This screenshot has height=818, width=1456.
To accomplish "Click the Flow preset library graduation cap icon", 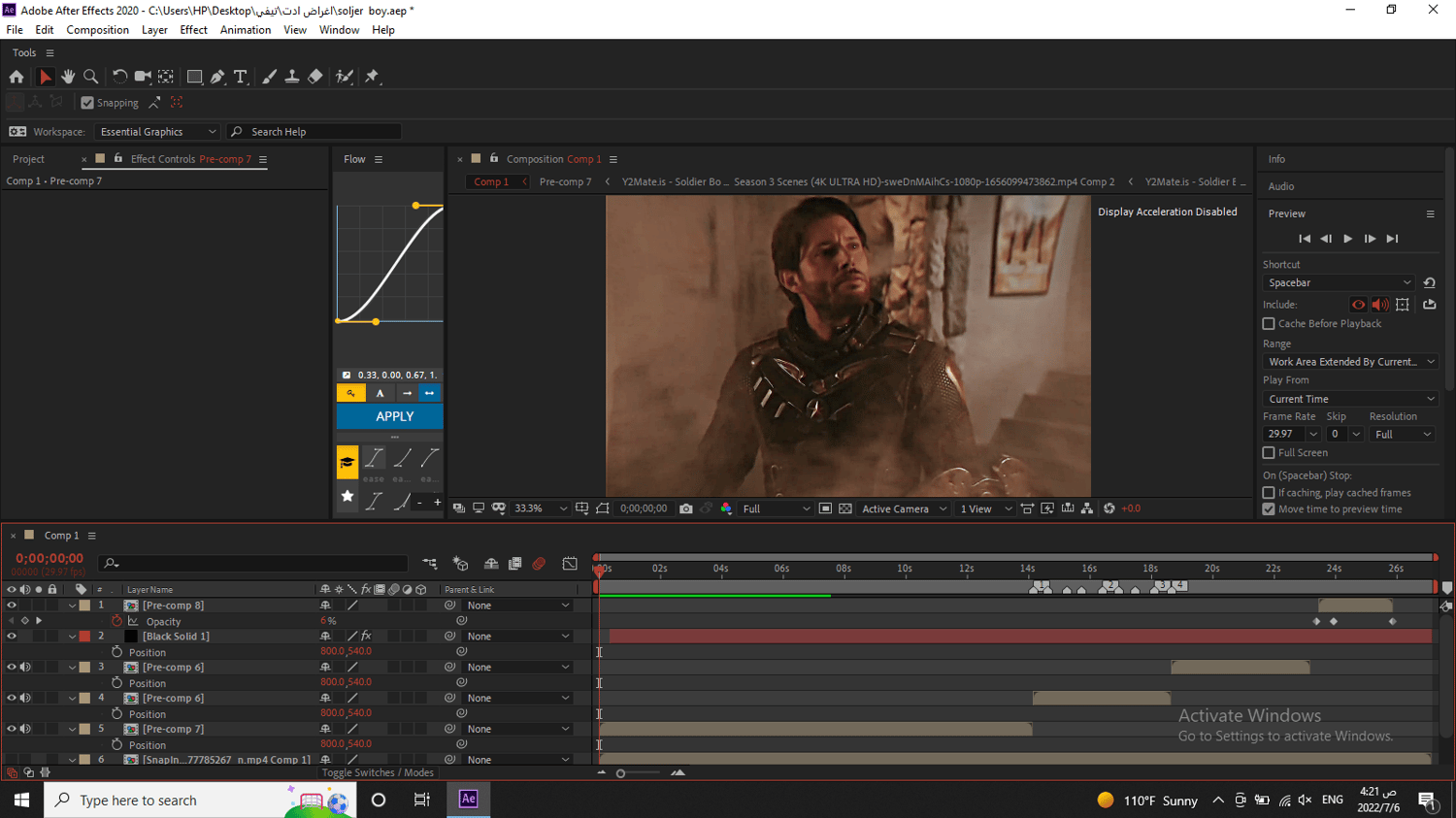I will point(347,463).
